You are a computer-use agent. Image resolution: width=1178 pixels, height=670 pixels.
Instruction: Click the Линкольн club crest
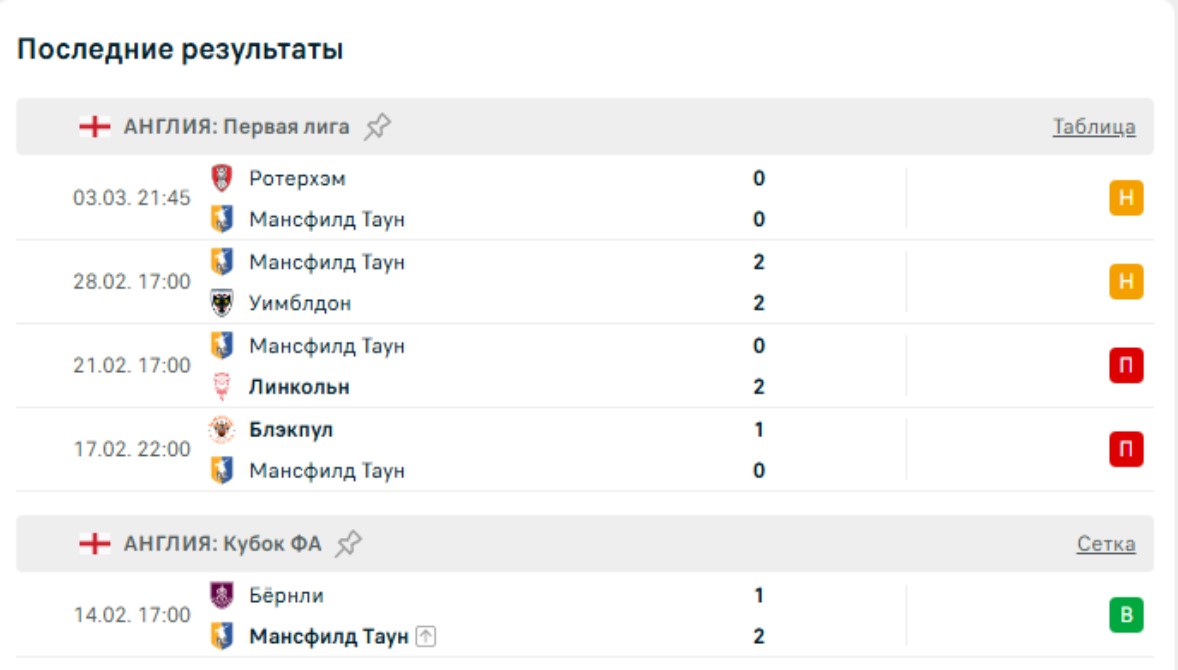tap(222, 387)
